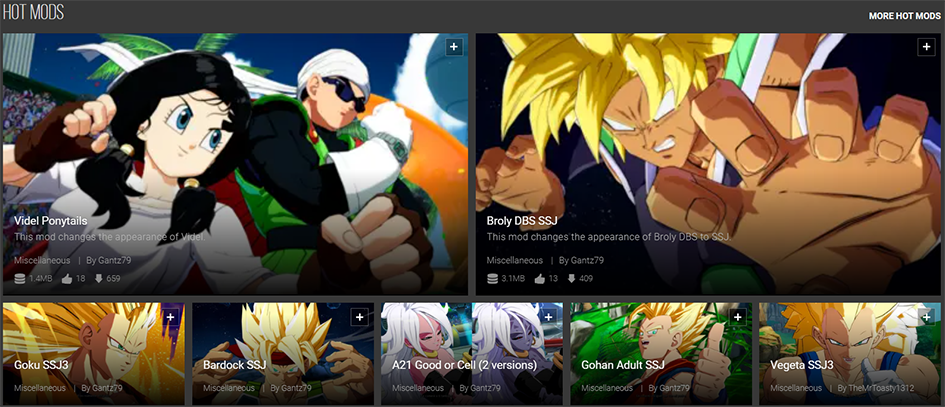Click the thumbs-up icon on Videl Ponytails
The width and height of the screenshot is (945, 407).
[66, 279]
